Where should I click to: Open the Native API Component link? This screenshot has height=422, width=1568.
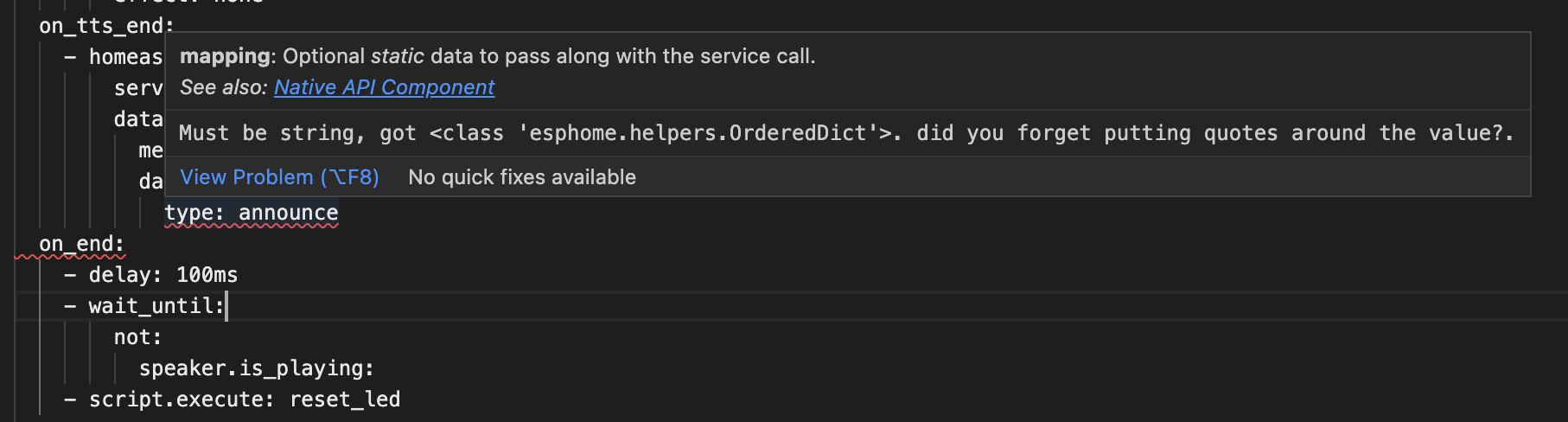click(x=384, y=87)
